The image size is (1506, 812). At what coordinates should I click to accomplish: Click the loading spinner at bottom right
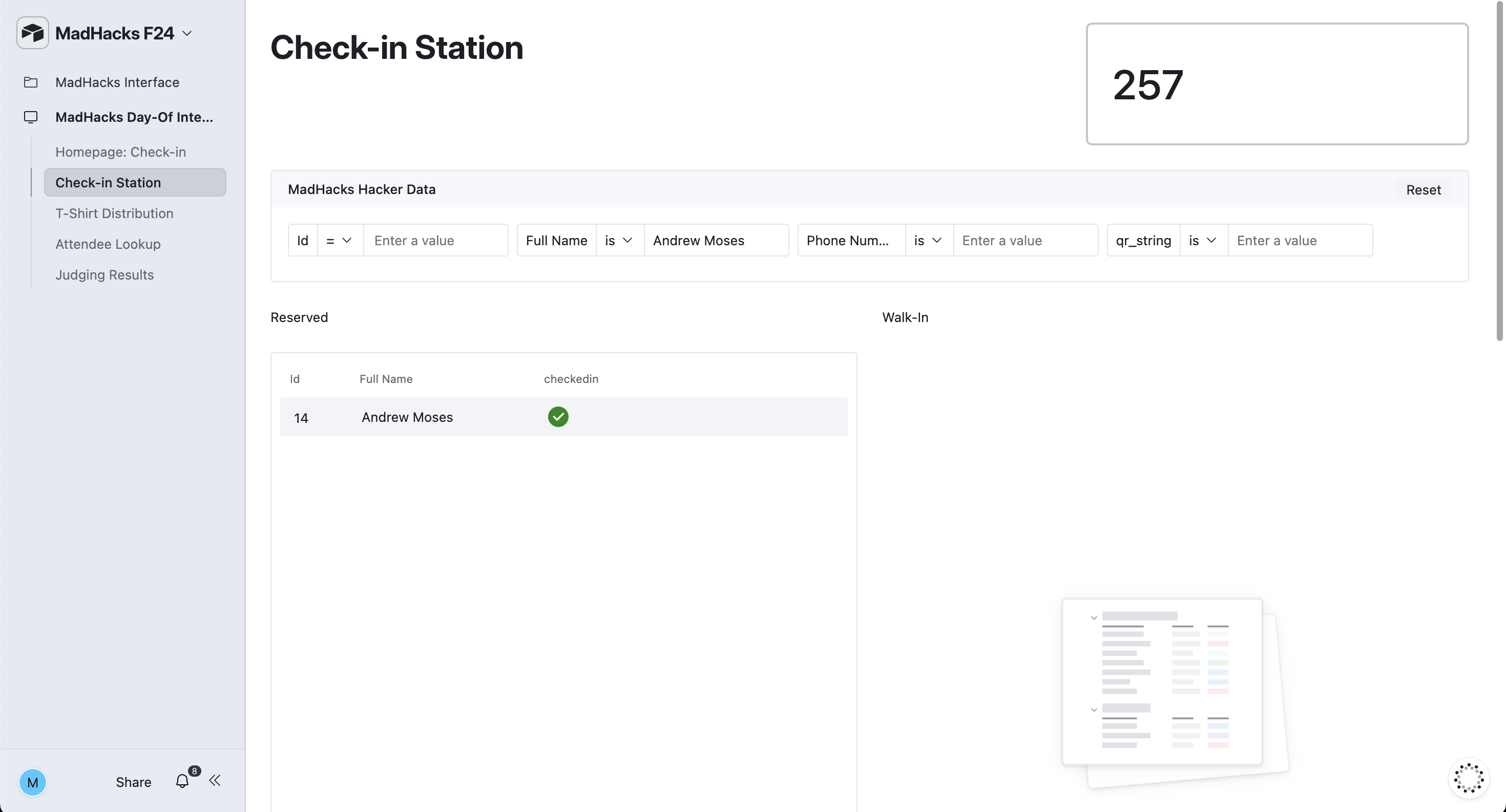click(x=1469, y=778)
